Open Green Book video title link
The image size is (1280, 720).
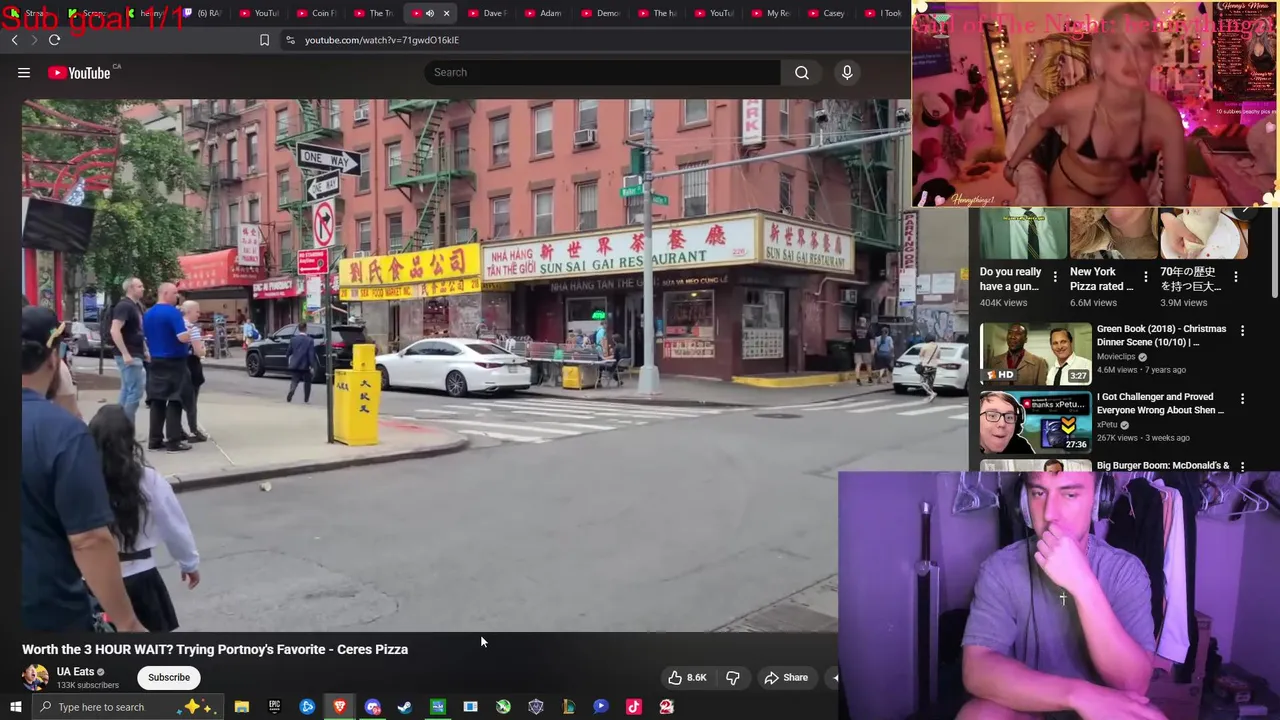1161,335
